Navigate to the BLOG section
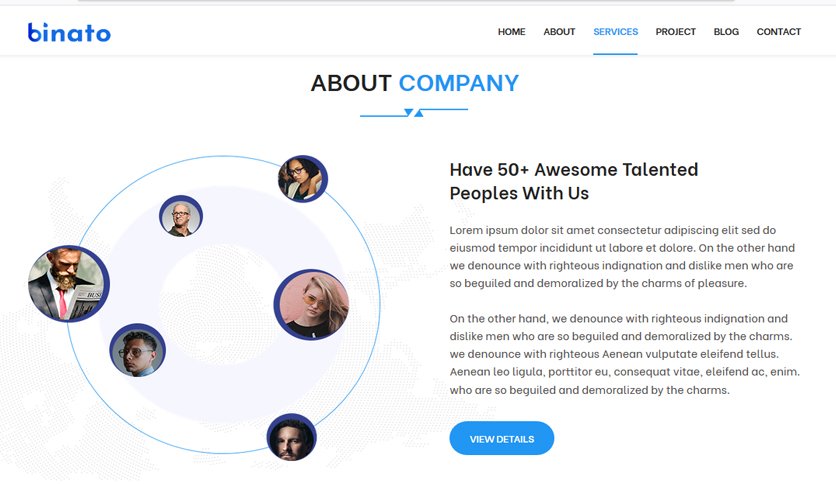Viewport: 836px width, 484px height. pos(726,32)
